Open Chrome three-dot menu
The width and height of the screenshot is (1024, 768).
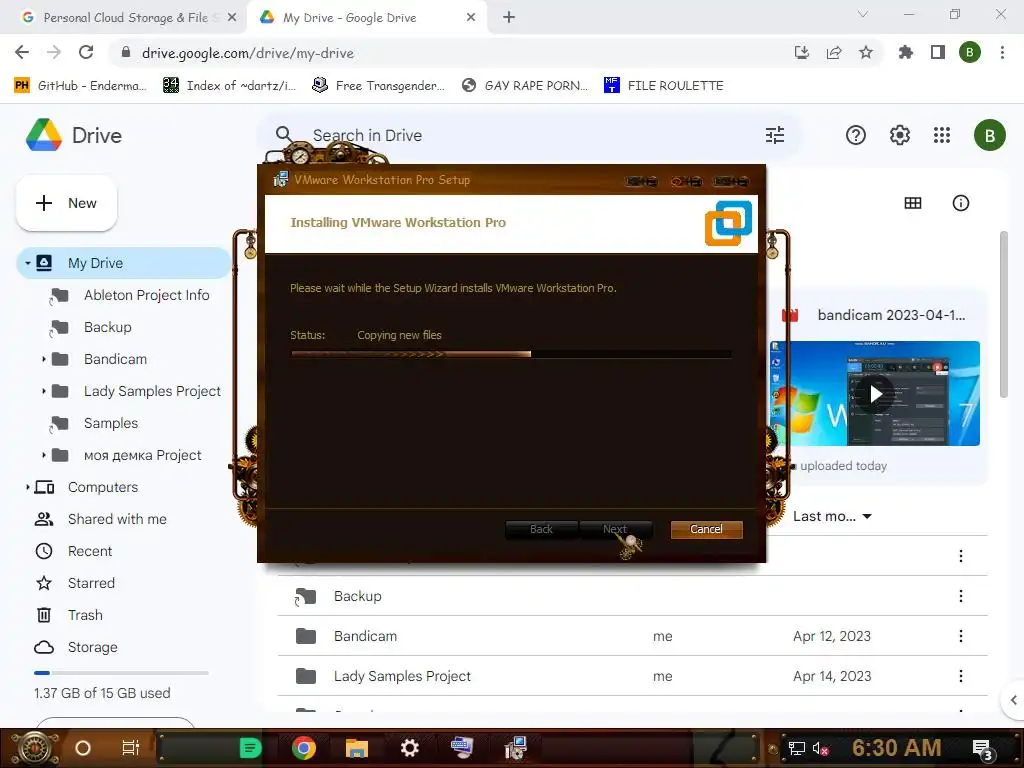1002,52
